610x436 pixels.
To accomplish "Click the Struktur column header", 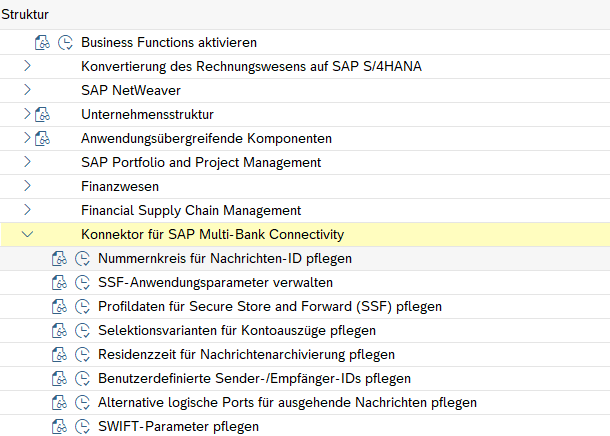I will pyautogui.click(x=25, y=14).
